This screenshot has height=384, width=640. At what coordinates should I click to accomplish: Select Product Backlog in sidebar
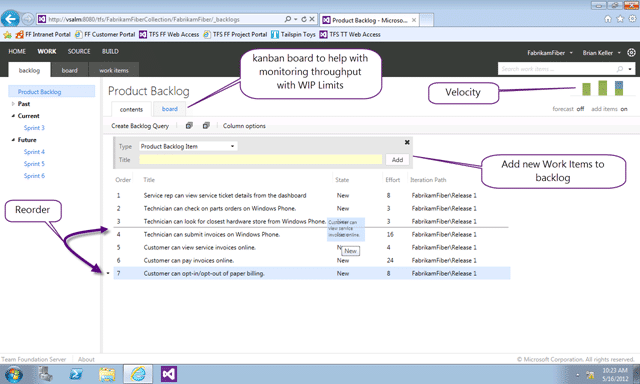coord(51,92)
